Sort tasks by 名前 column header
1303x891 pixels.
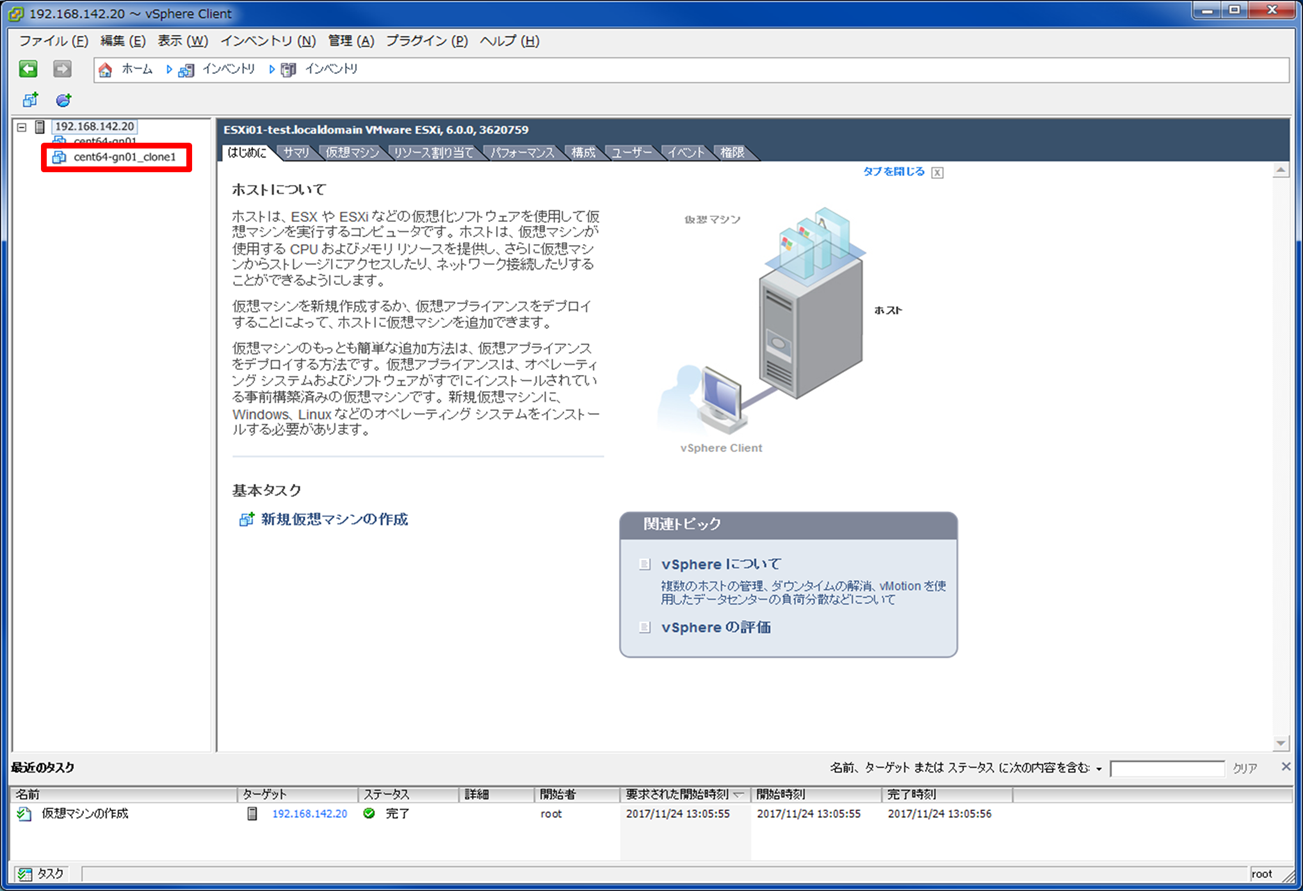click(124, 795)
